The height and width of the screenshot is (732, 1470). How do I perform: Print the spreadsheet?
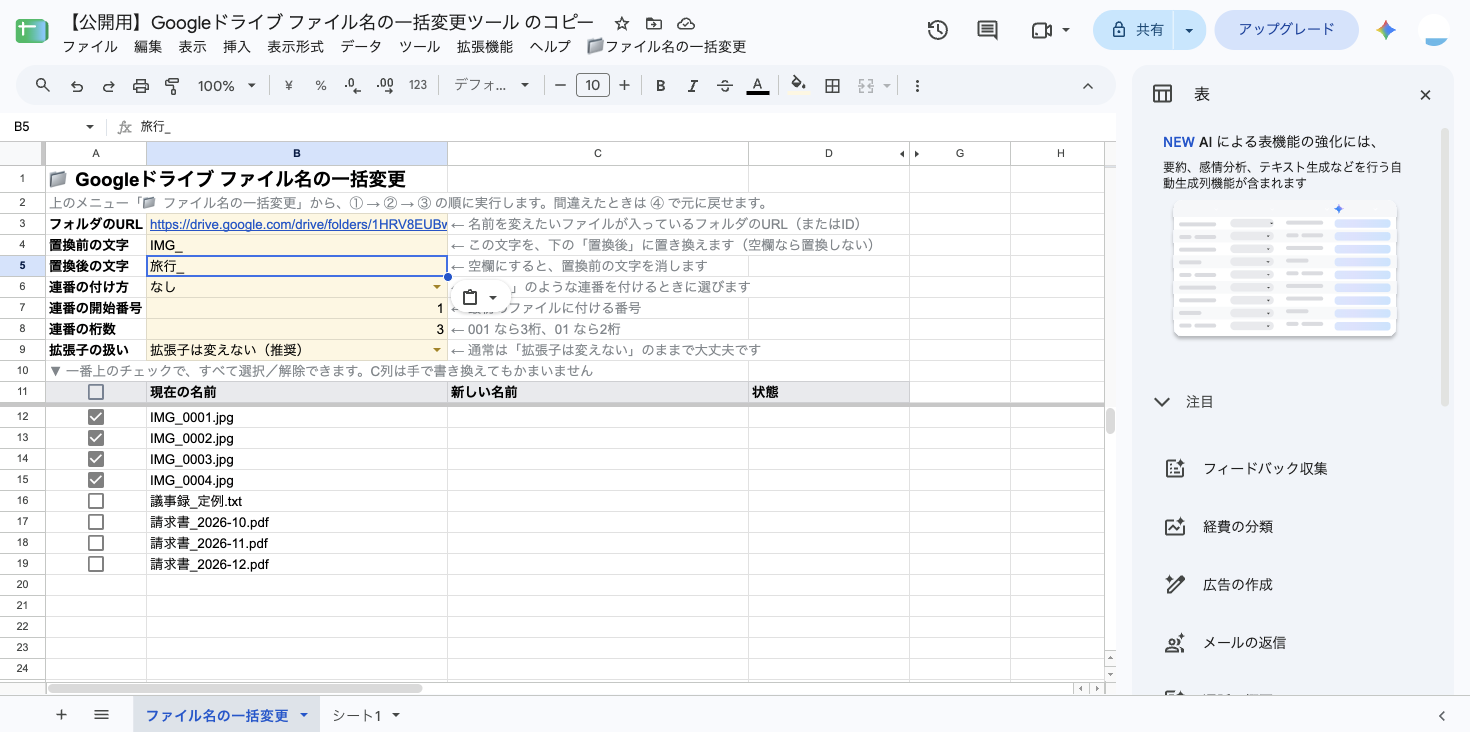(141, 86)
